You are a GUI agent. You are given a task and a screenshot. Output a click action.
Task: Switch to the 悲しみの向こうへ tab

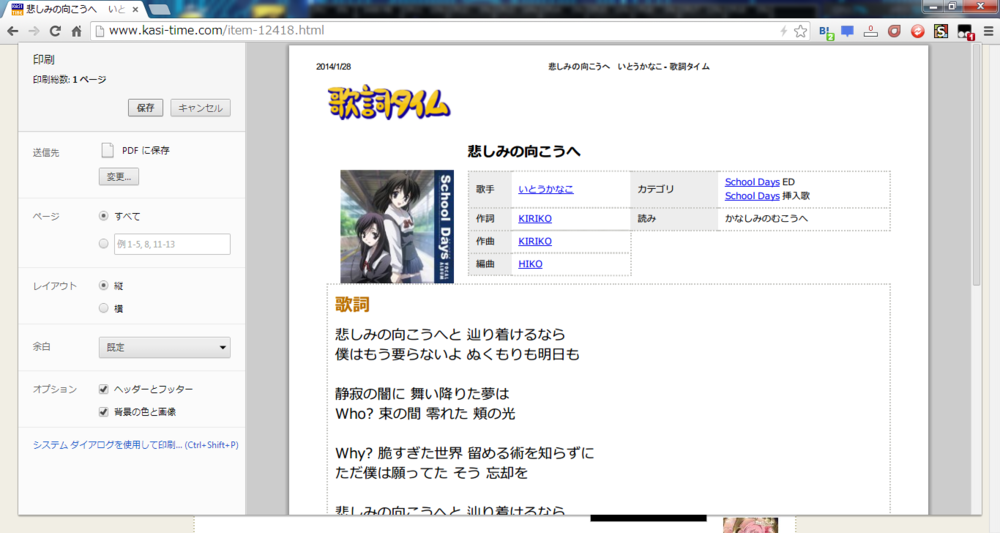point(73,10)
